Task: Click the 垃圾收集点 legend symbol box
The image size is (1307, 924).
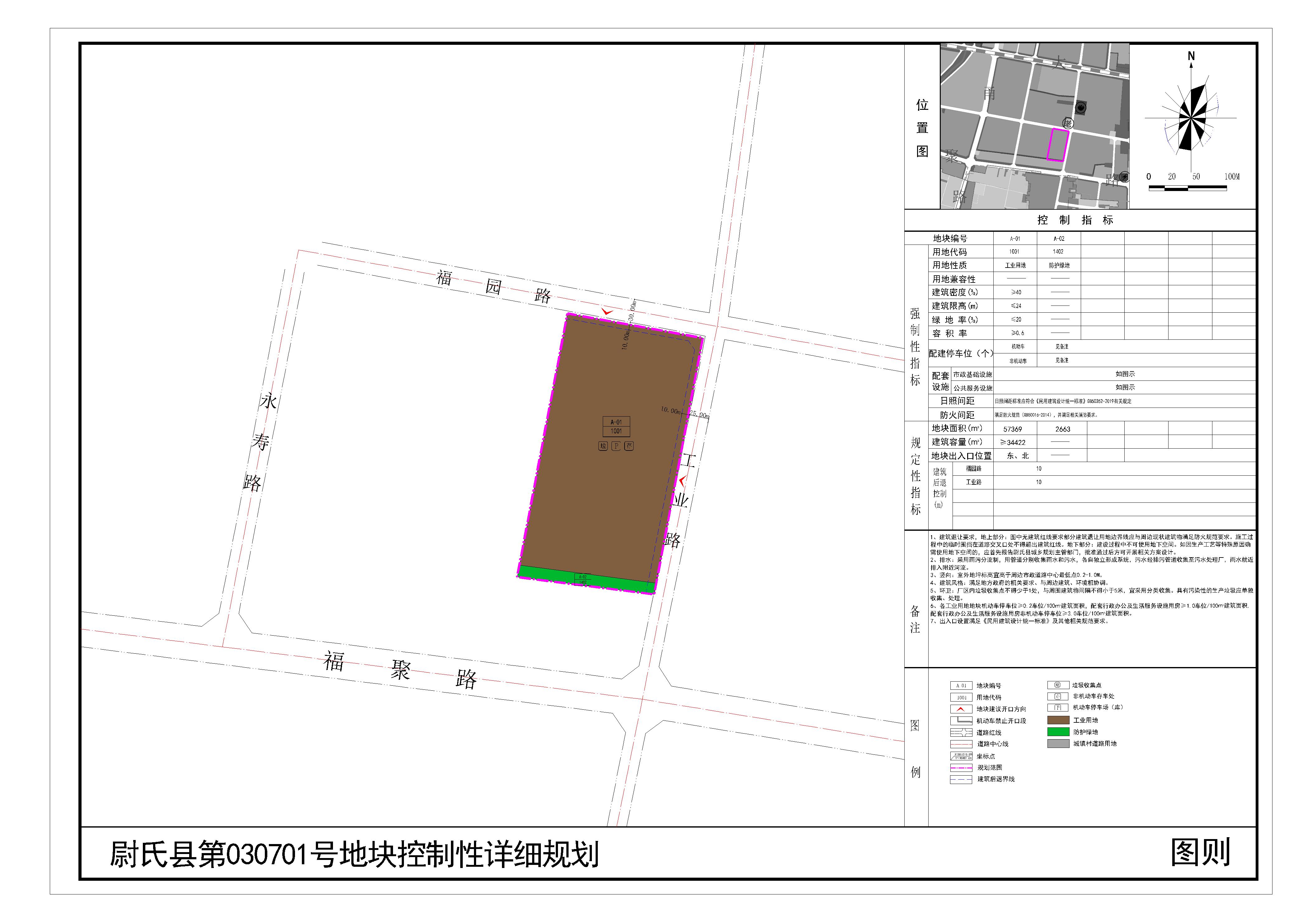Action: point(1058,685)
